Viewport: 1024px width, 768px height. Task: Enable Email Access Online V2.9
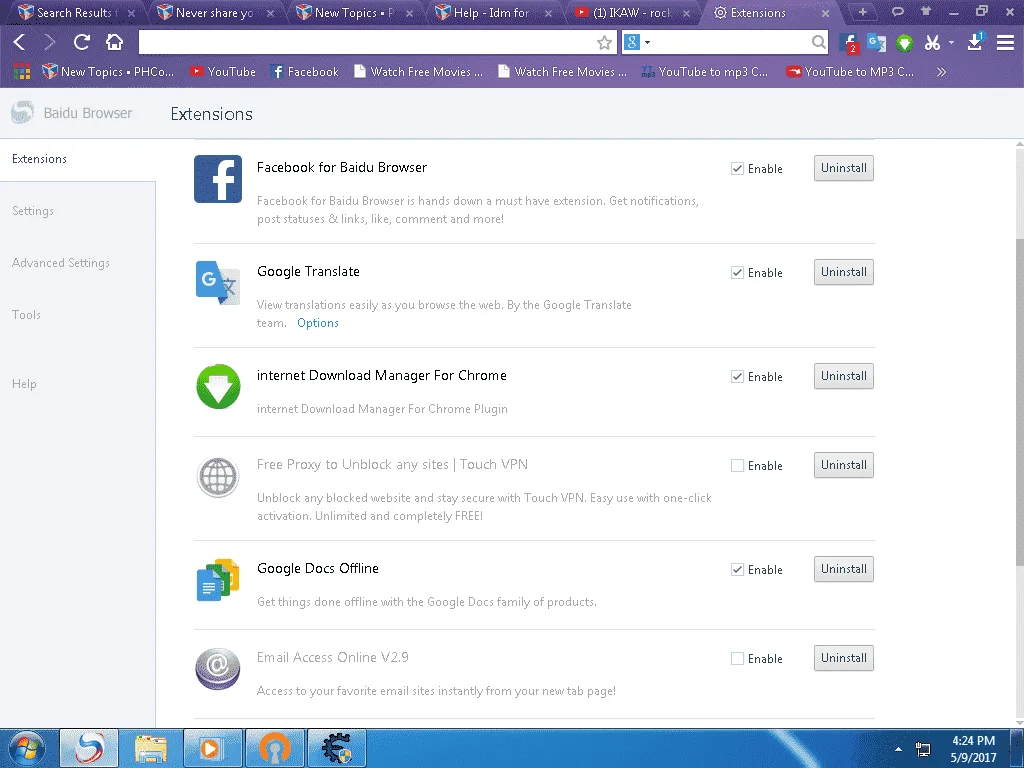(737, 658)
